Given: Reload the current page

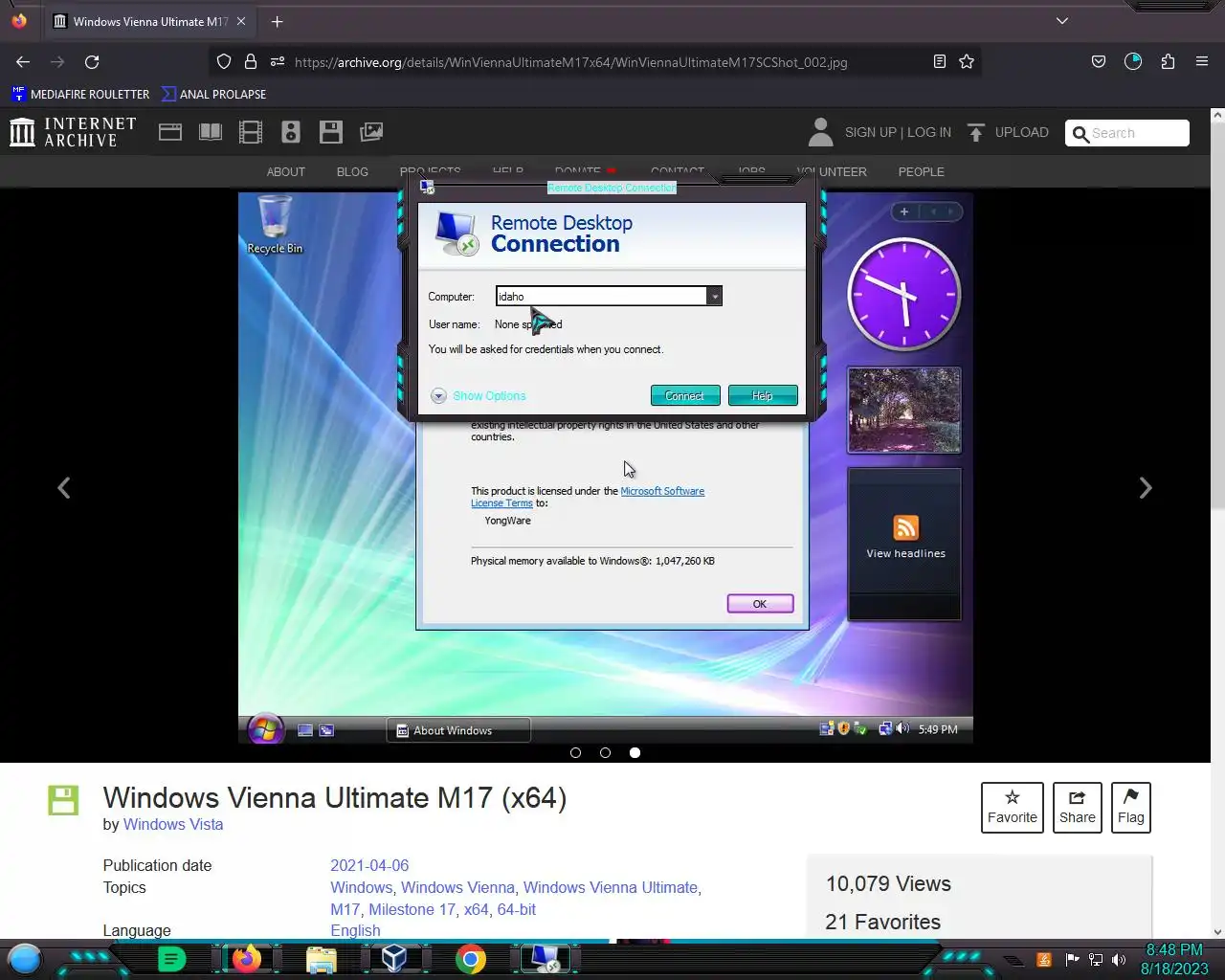Looking at the screenshot, I should [x=92, y=61].
